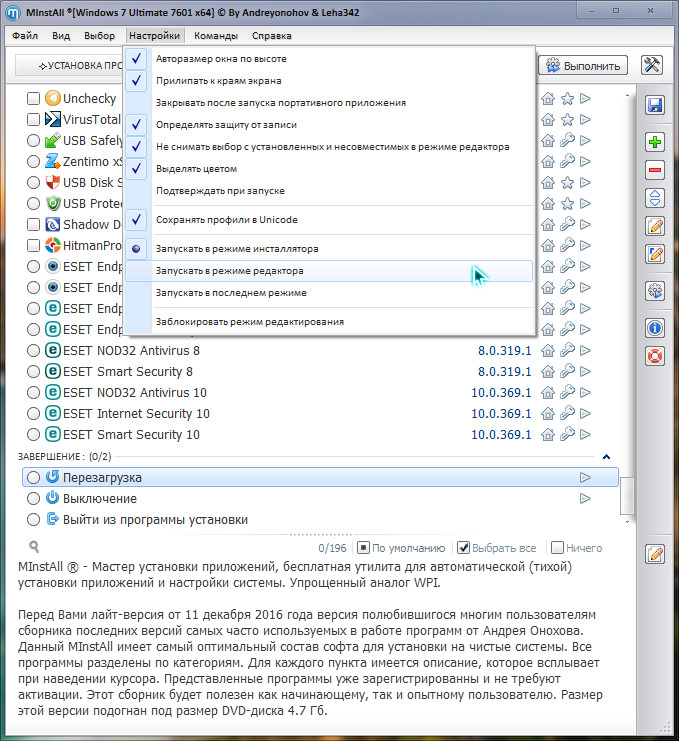Click play arrow in VirusTotal row
This screenshot has width=679, height=741.
click(585, 120)
